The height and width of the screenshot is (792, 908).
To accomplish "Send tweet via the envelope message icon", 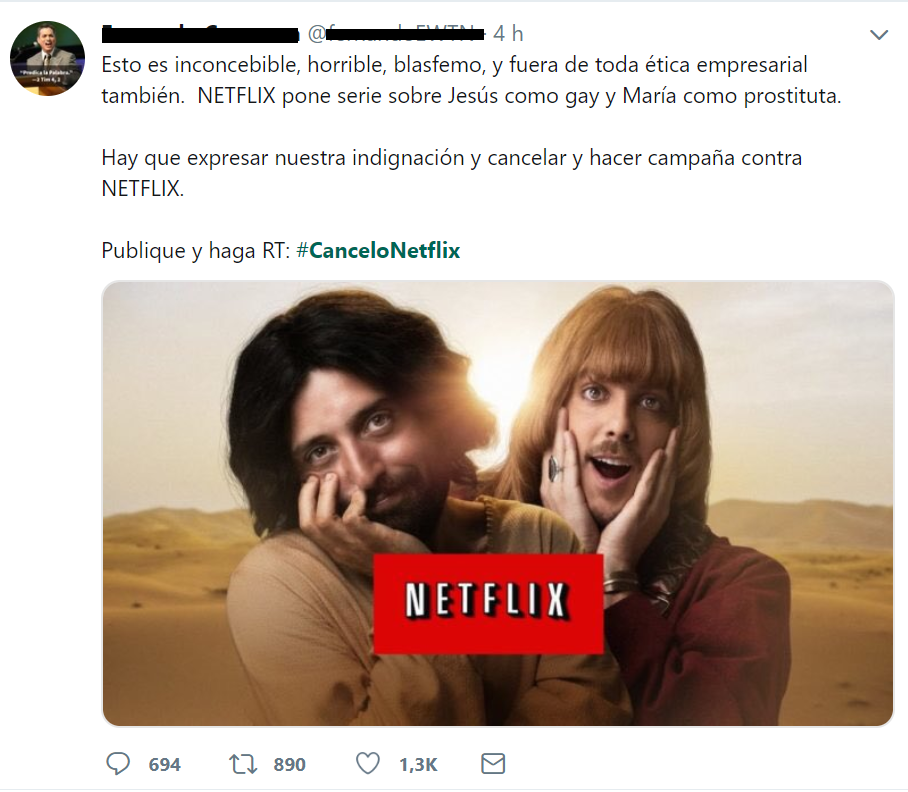I will (493, 764).
